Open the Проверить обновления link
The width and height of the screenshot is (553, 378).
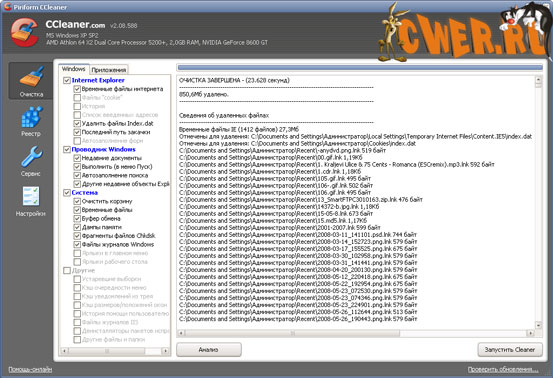[x=503, y=369]
